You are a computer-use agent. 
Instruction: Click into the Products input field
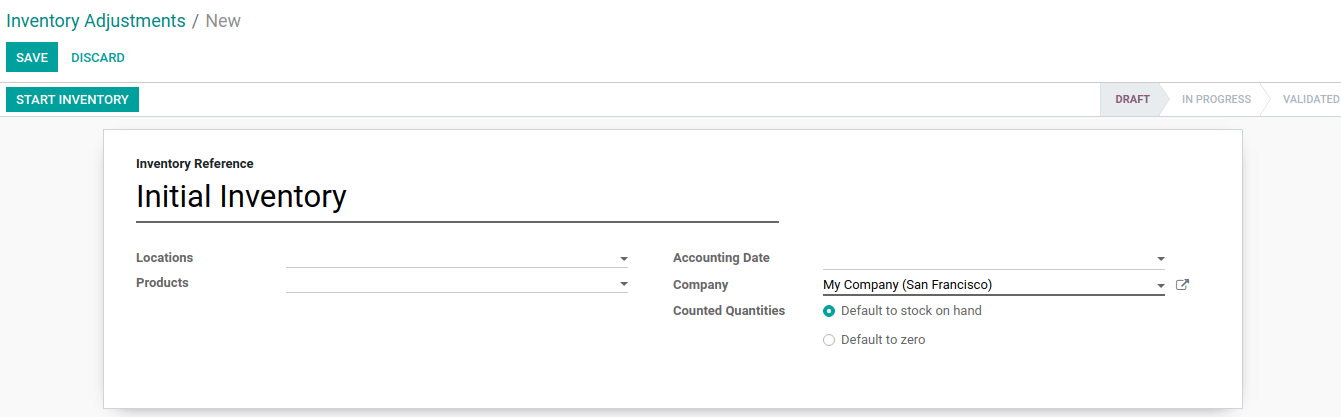[x=450, y=283]
